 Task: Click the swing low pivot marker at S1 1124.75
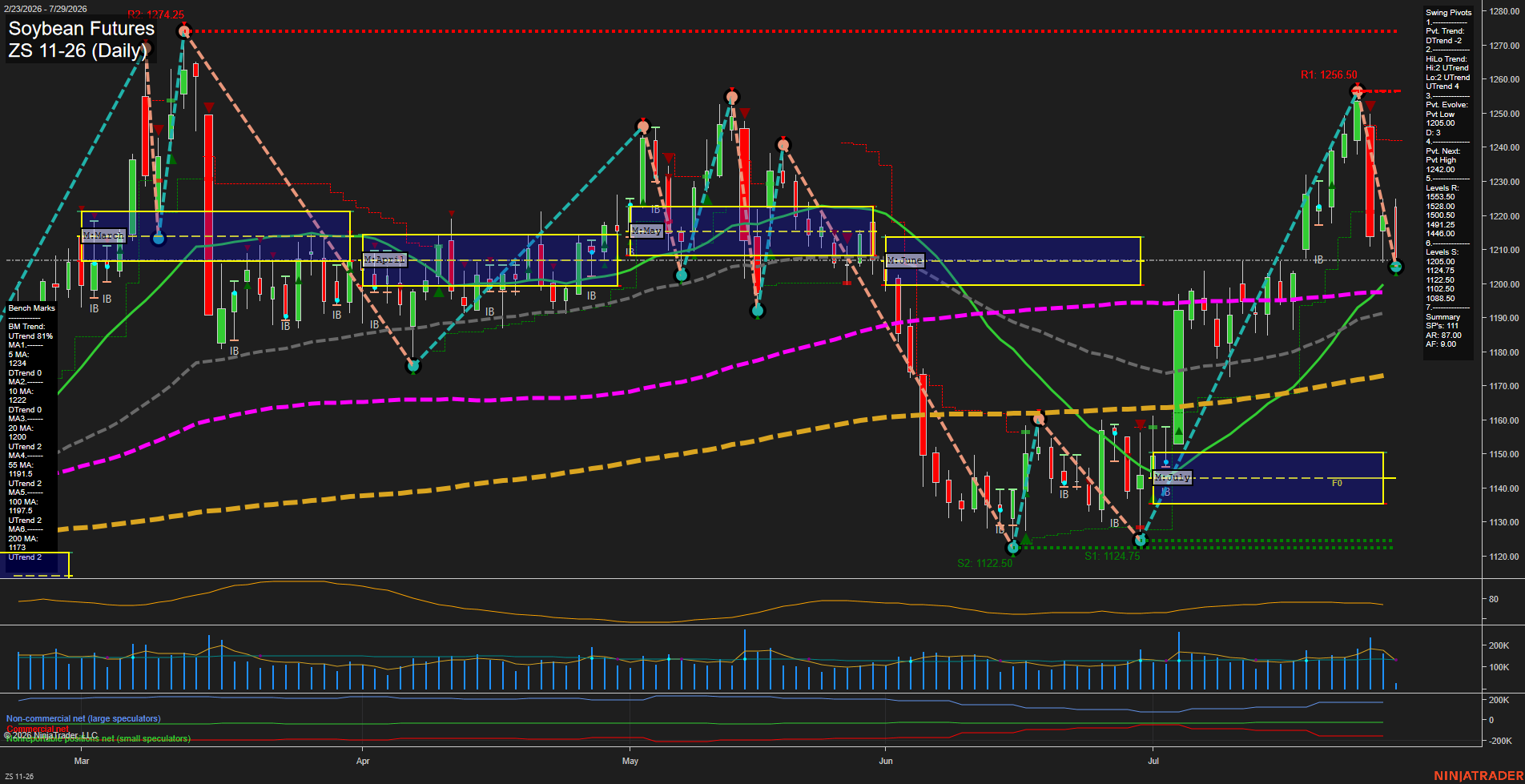(x=1141, y=541)
